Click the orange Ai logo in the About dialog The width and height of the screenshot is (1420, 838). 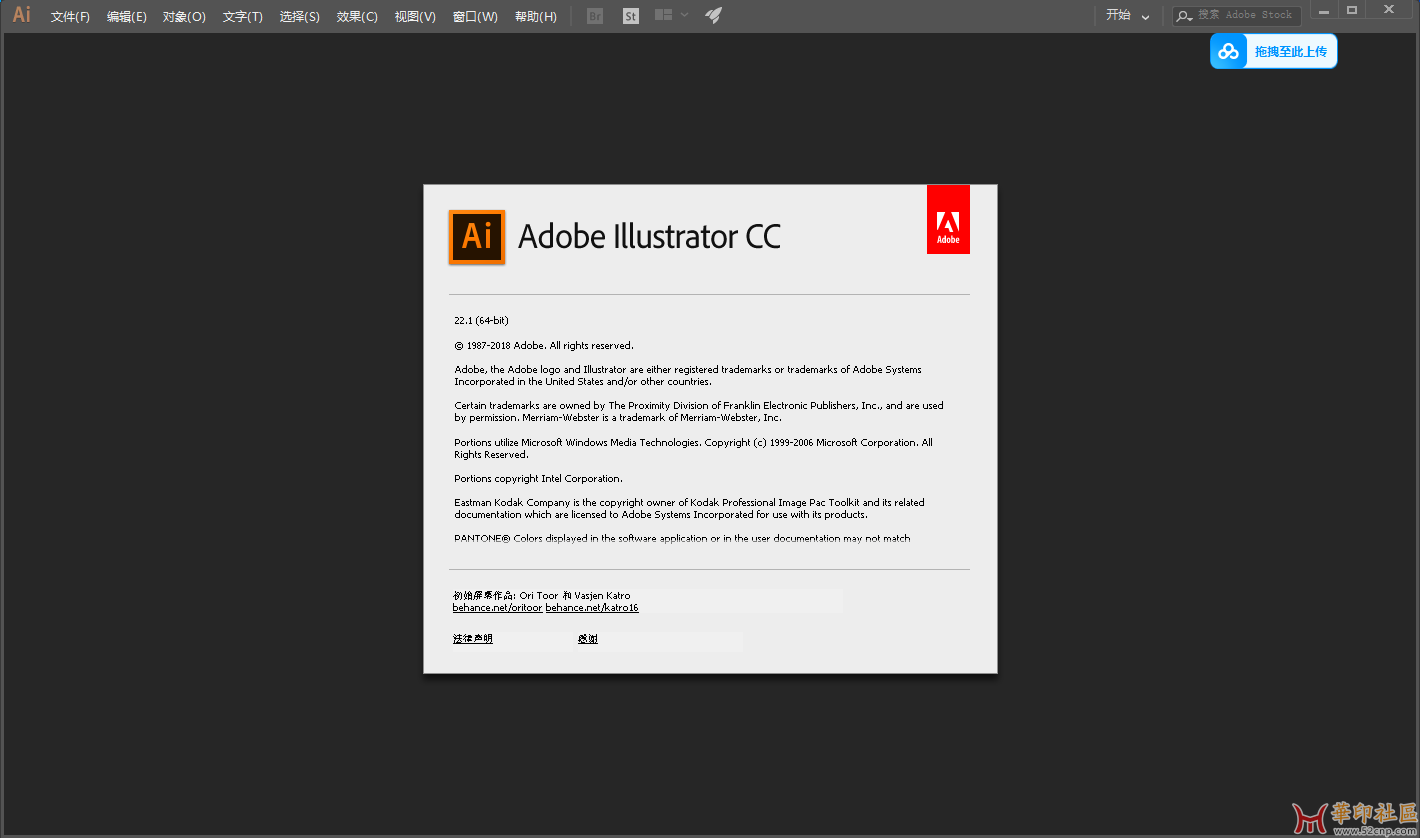click(477, 237)
